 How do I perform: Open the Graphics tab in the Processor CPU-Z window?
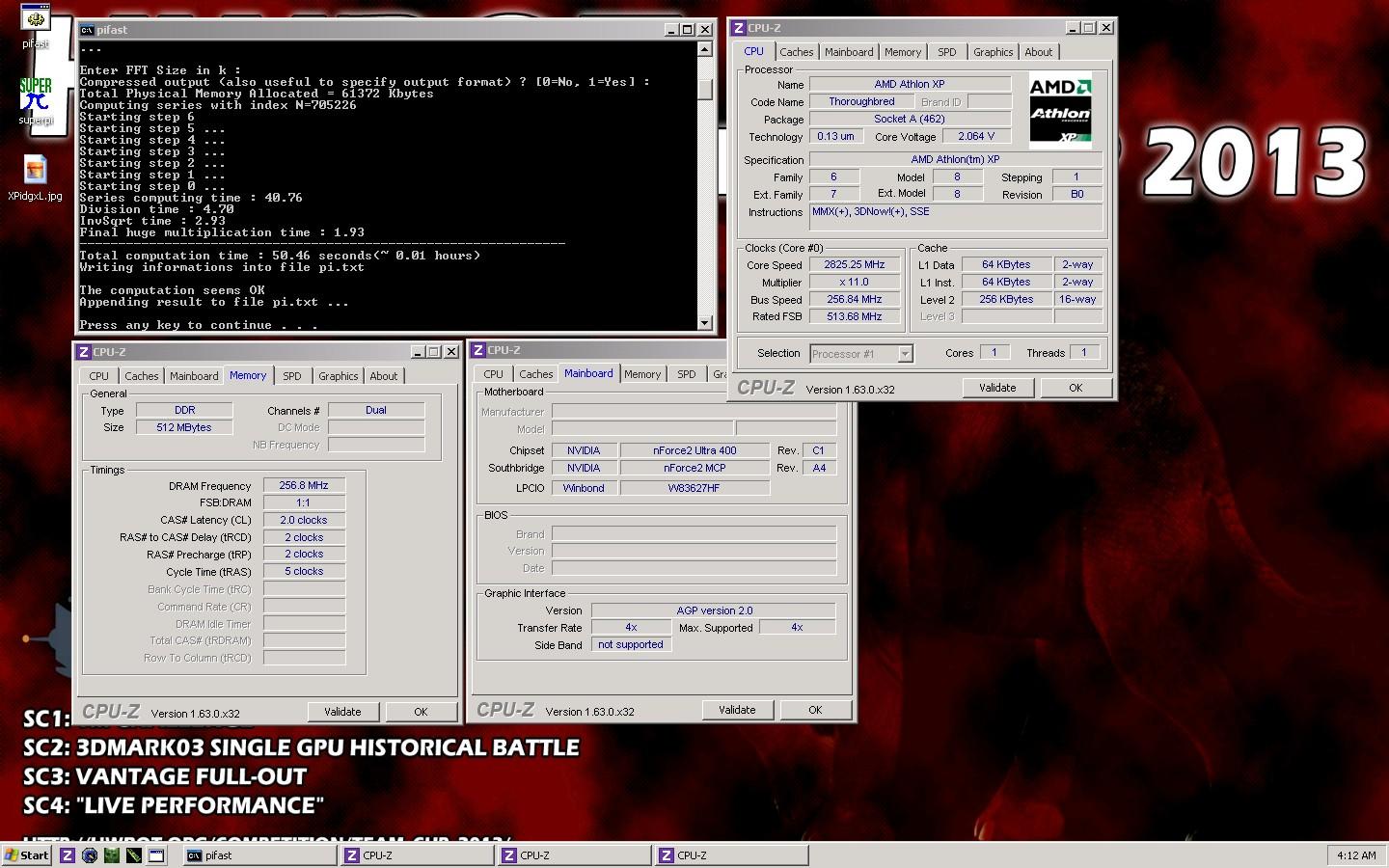(x=993, y=52)
